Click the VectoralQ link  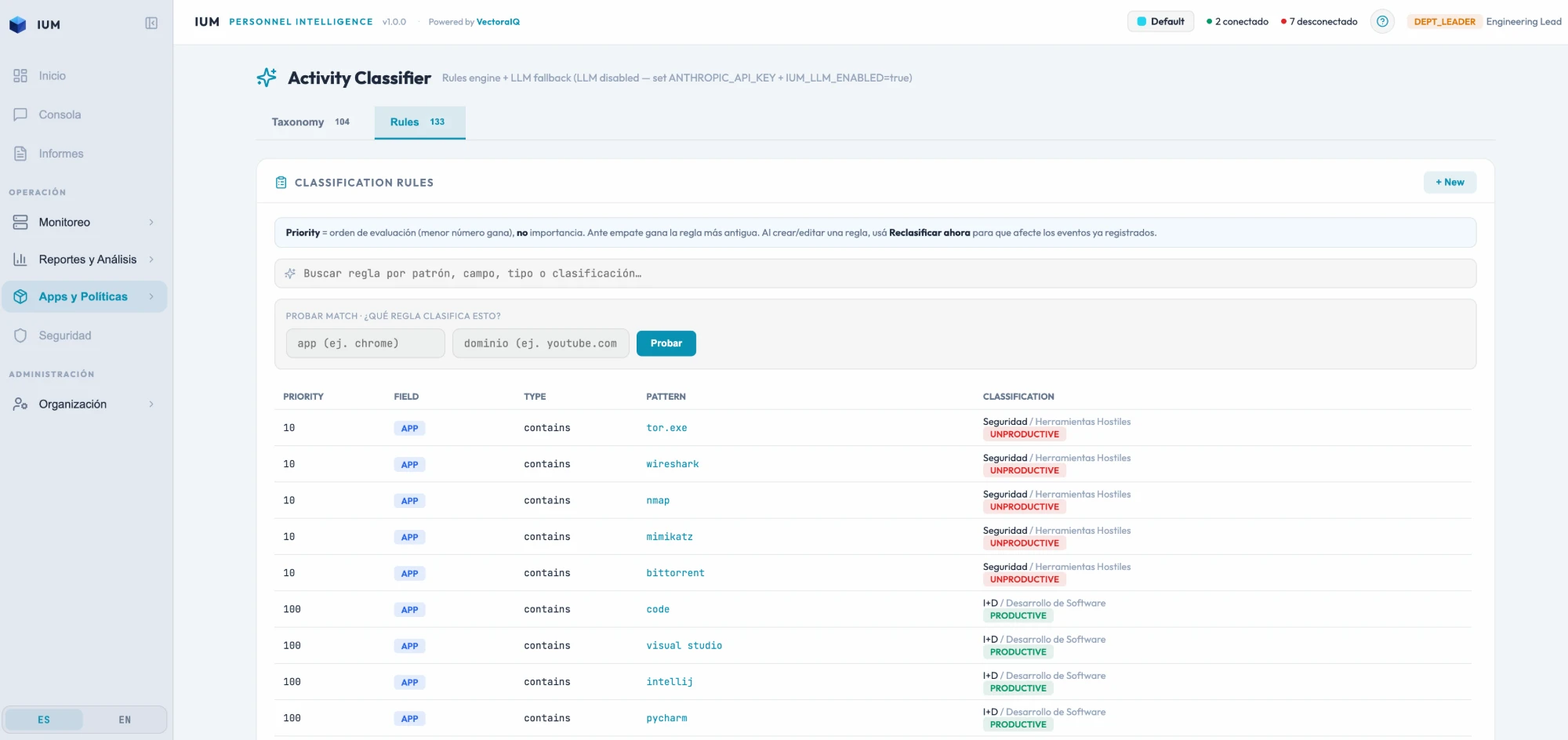[x=498, y=22]
